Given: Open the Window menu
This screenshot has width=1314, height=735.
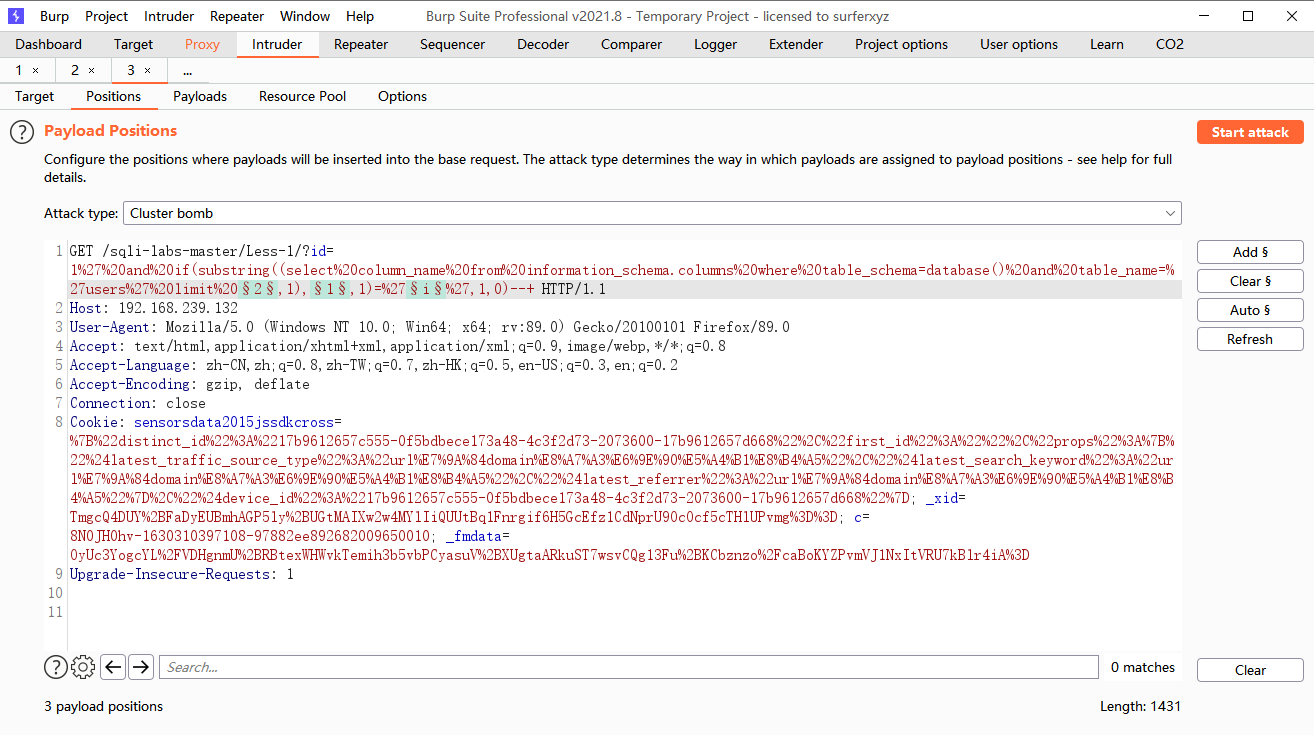Looking at the screenshot, I should click(x=305, y=16).
